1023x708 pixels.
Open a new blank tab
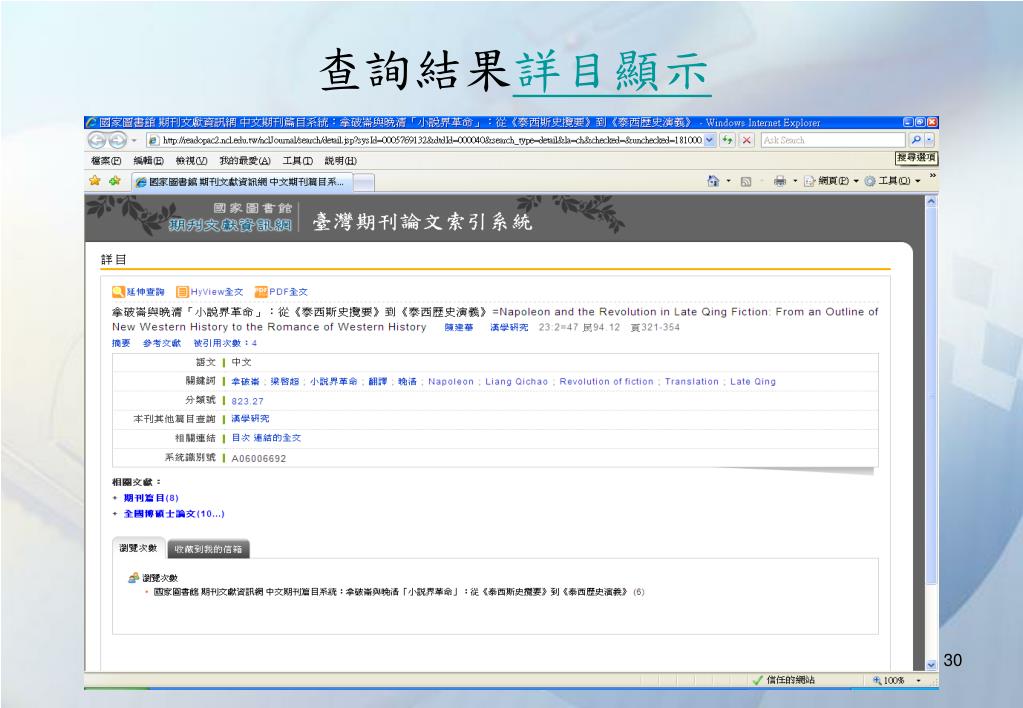click(x=364, y=183)
